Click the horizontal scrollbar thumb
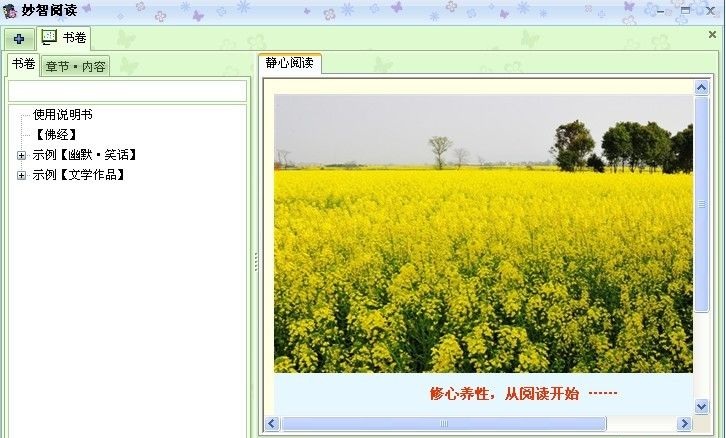The height and width of the screenshot is (438, 726). [x=444, y=423]
